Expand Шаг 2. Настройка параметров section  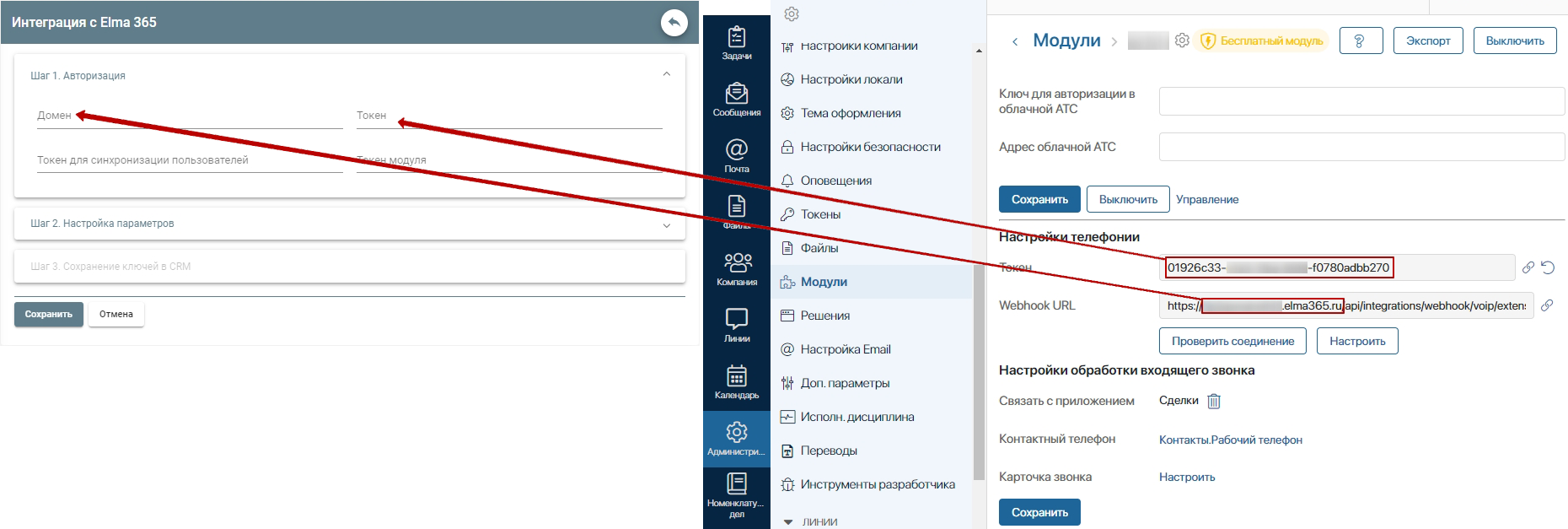tap(666, 224)
